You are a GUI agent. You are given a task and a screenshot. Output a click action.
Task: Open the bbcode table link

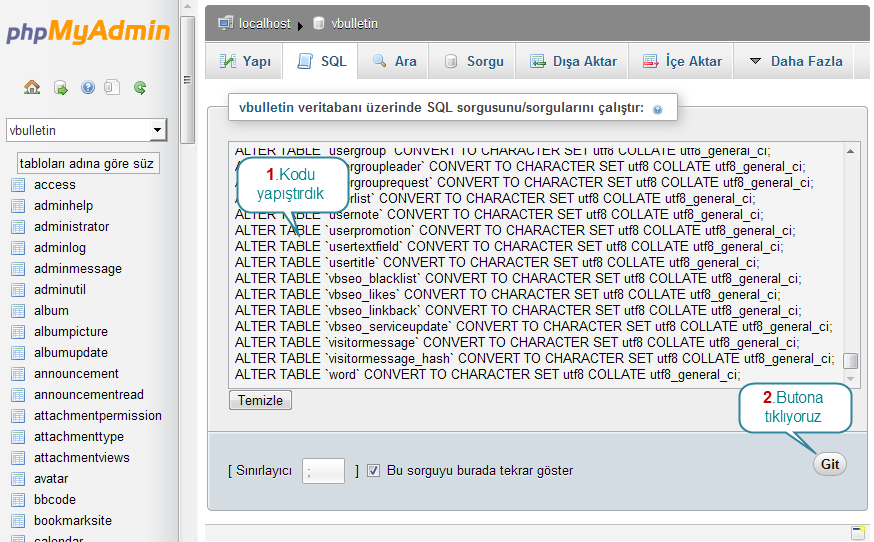[x=55, y=500]
